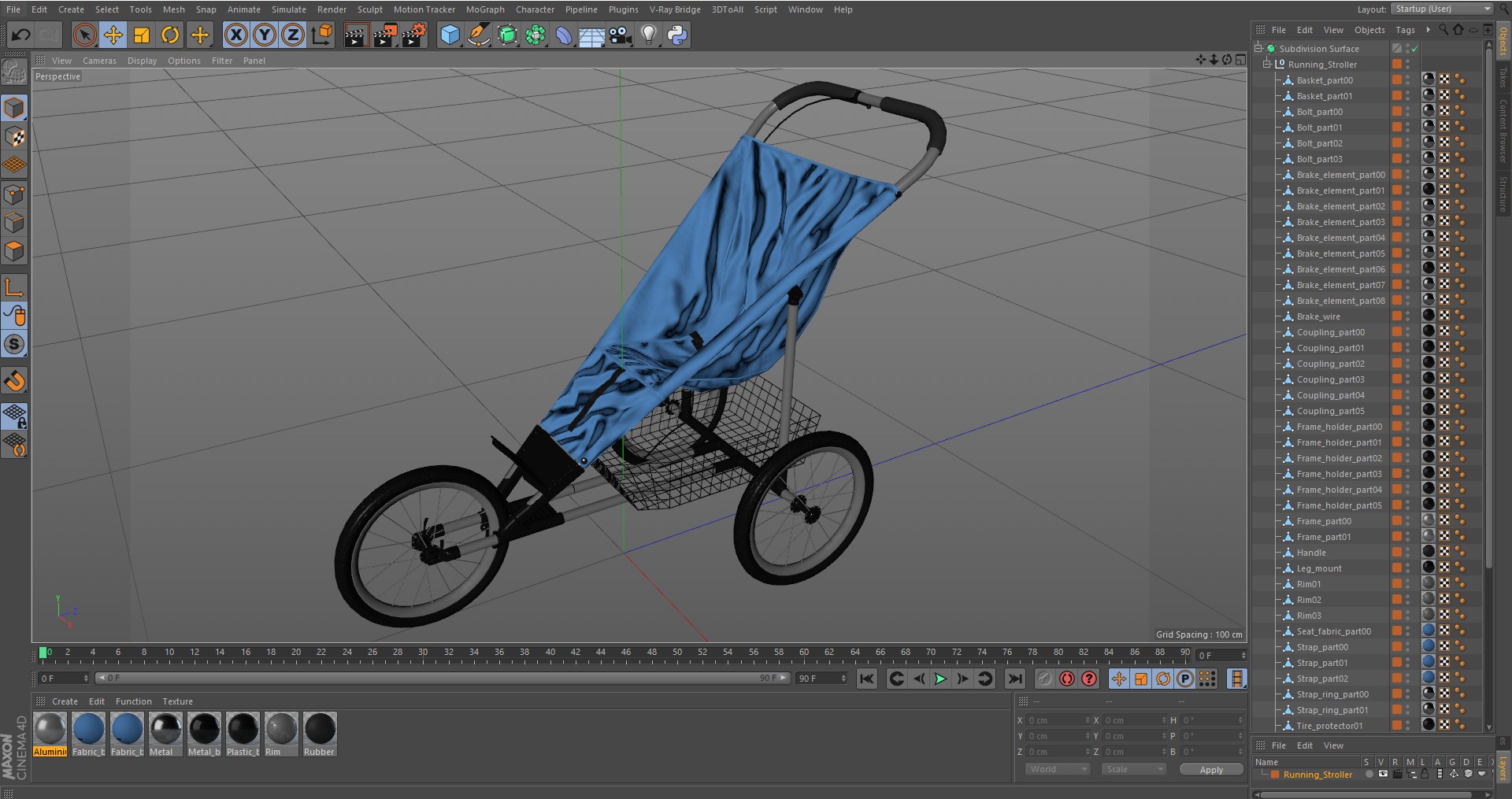Toggle the Y axis lock

265,35
